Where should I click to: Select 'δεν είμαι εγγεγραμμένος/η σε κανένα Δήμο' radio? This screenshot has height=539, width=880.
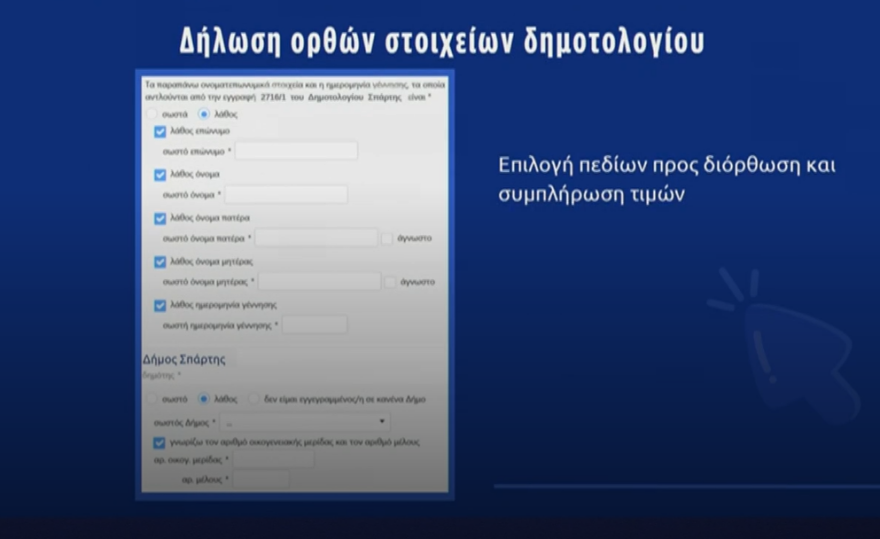[x=255, y=398]
